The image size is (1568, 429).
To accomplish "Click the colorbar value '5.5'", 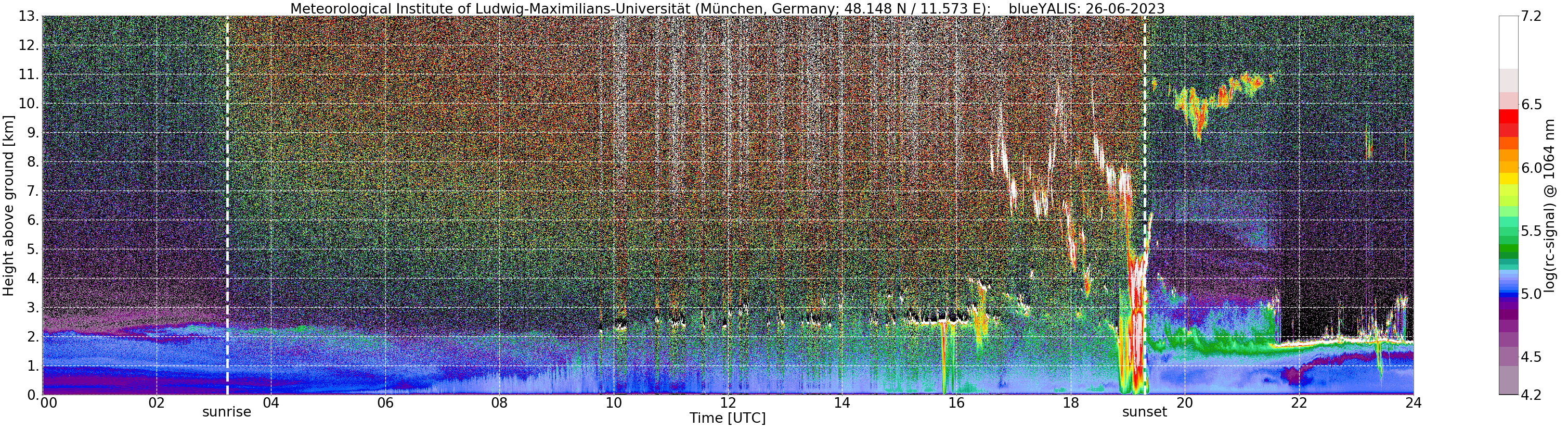I will (x=1531, y=231).
